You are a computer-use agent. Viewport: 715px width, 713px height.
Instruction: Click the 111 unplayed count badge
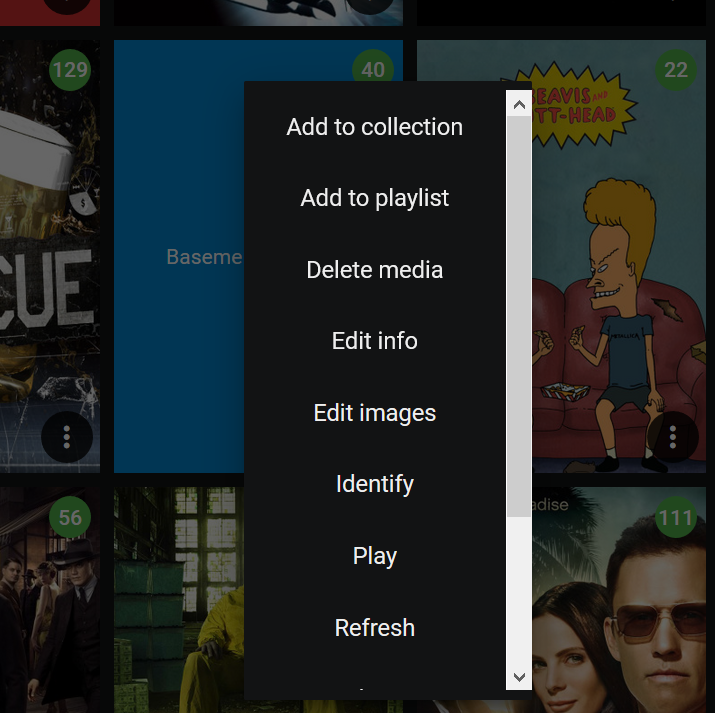coord(676,517)
